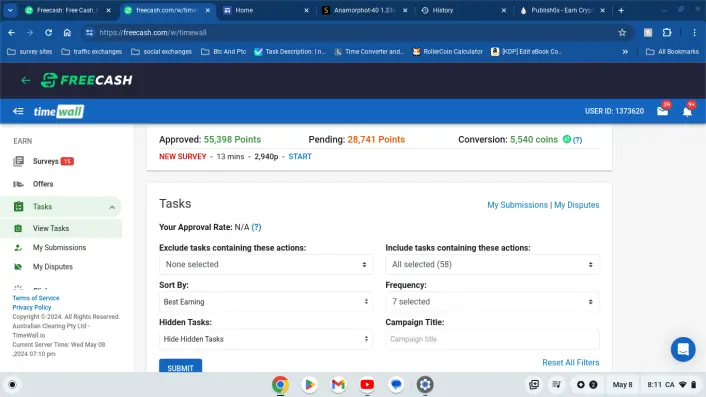Go to browser home page
Viewport: 706px width, 397px height.
pos(67,32)
